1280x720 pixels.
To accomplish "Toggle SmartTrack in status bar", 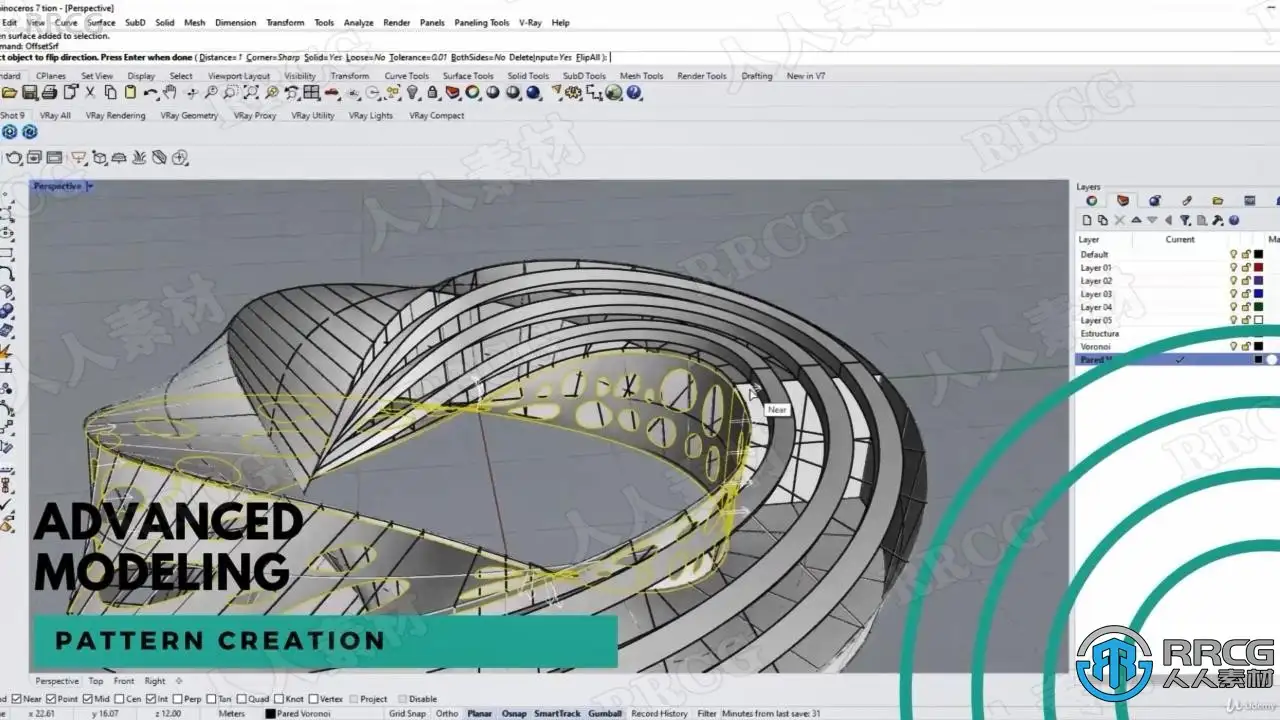I will click(557, 713).
